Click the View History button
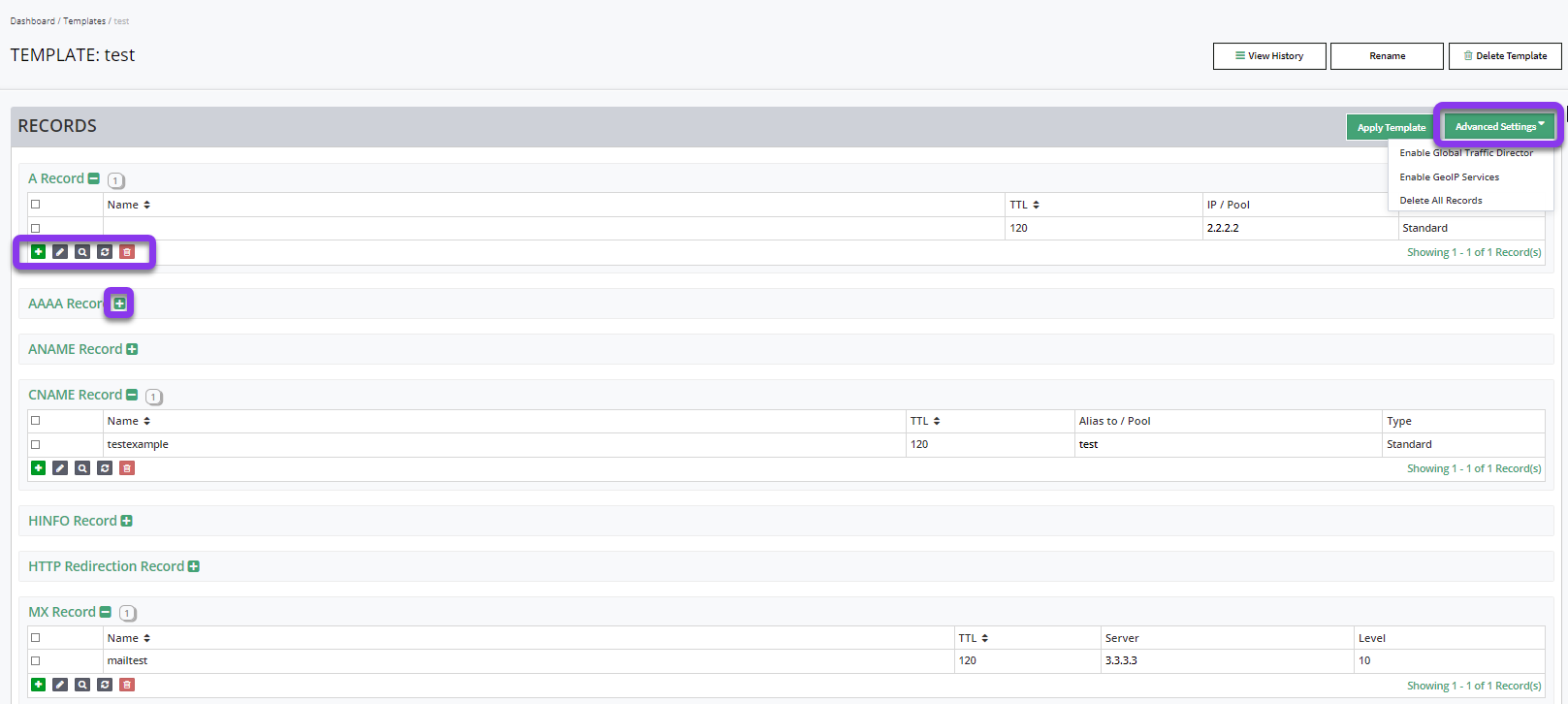 click(x=1269, y=56)
